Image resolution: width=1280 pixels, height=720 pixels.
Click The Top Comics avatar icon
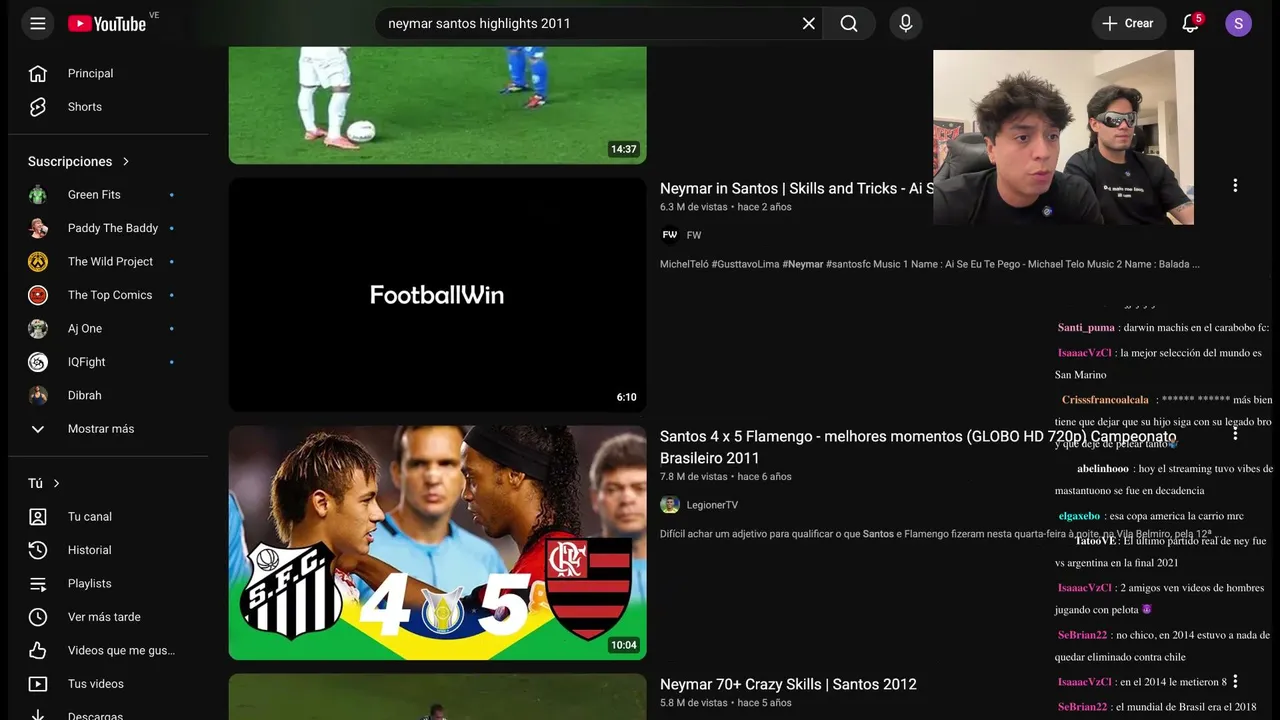click(x=38, y=295)
